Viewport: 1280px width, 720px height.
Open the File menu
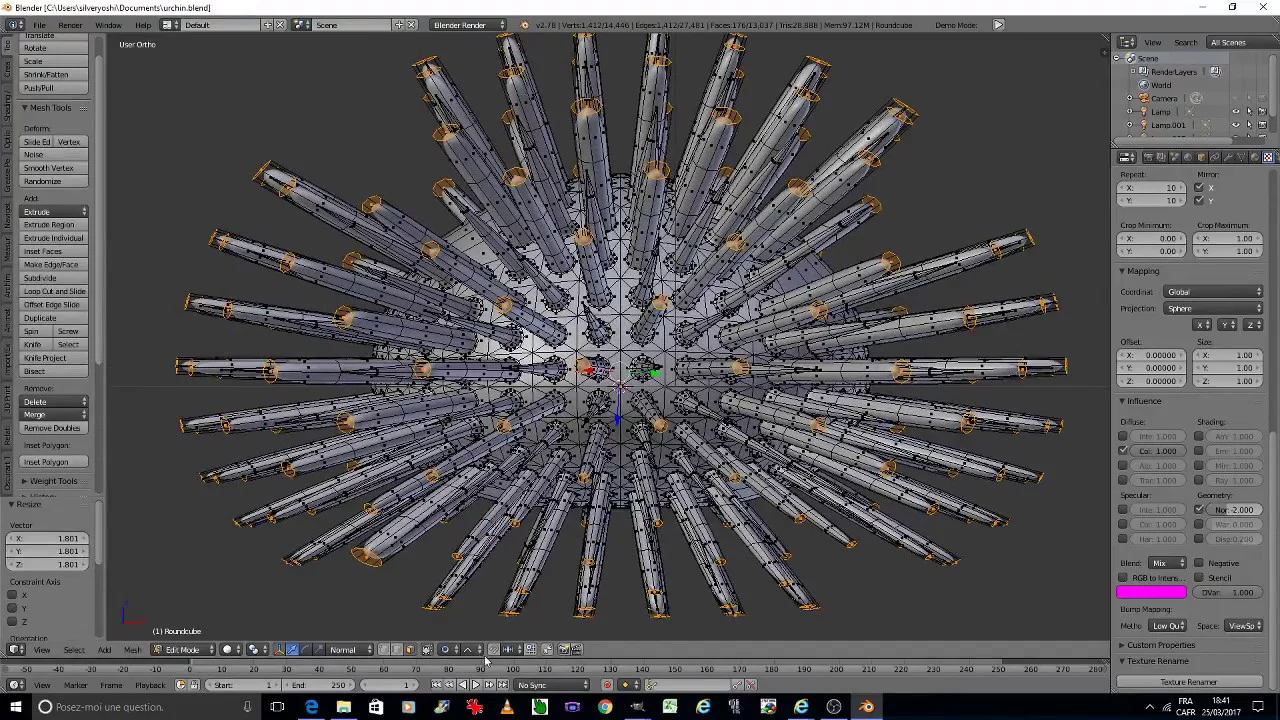click(39, 24)
